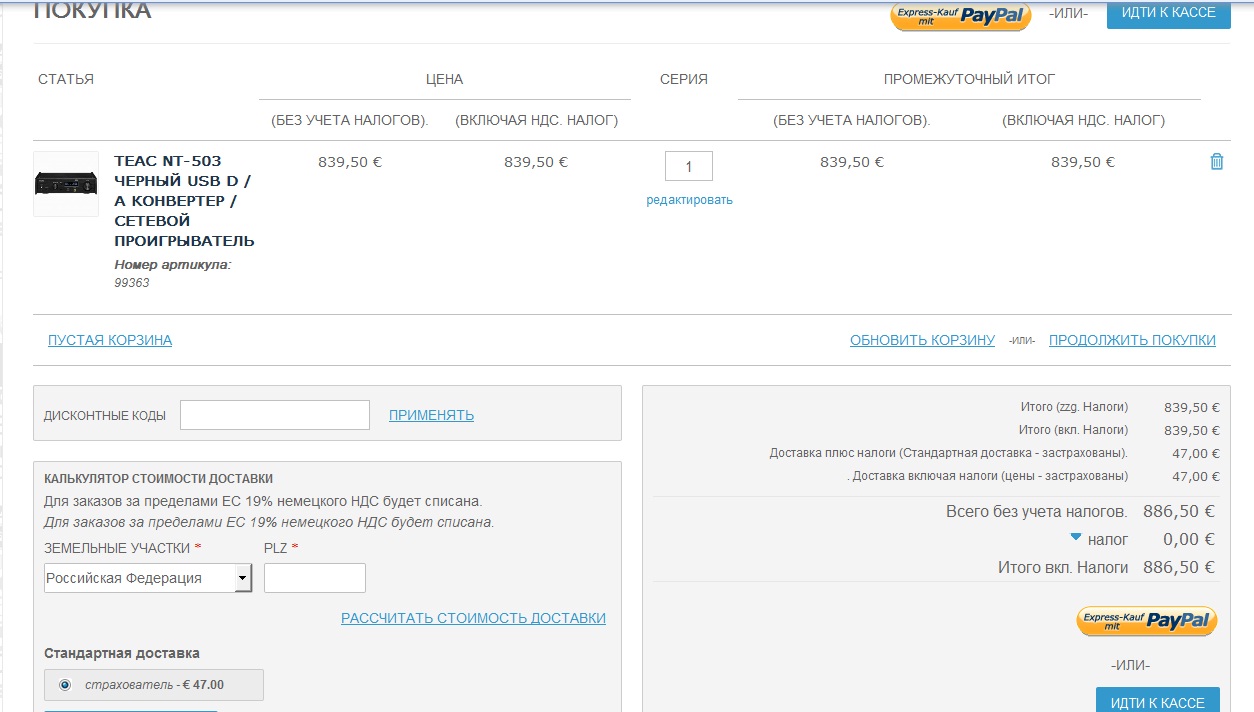Click the ПУСТАЯ КОРЗИНА link
The width and height of the screenshot is (1254, 712).
(110, 340)
